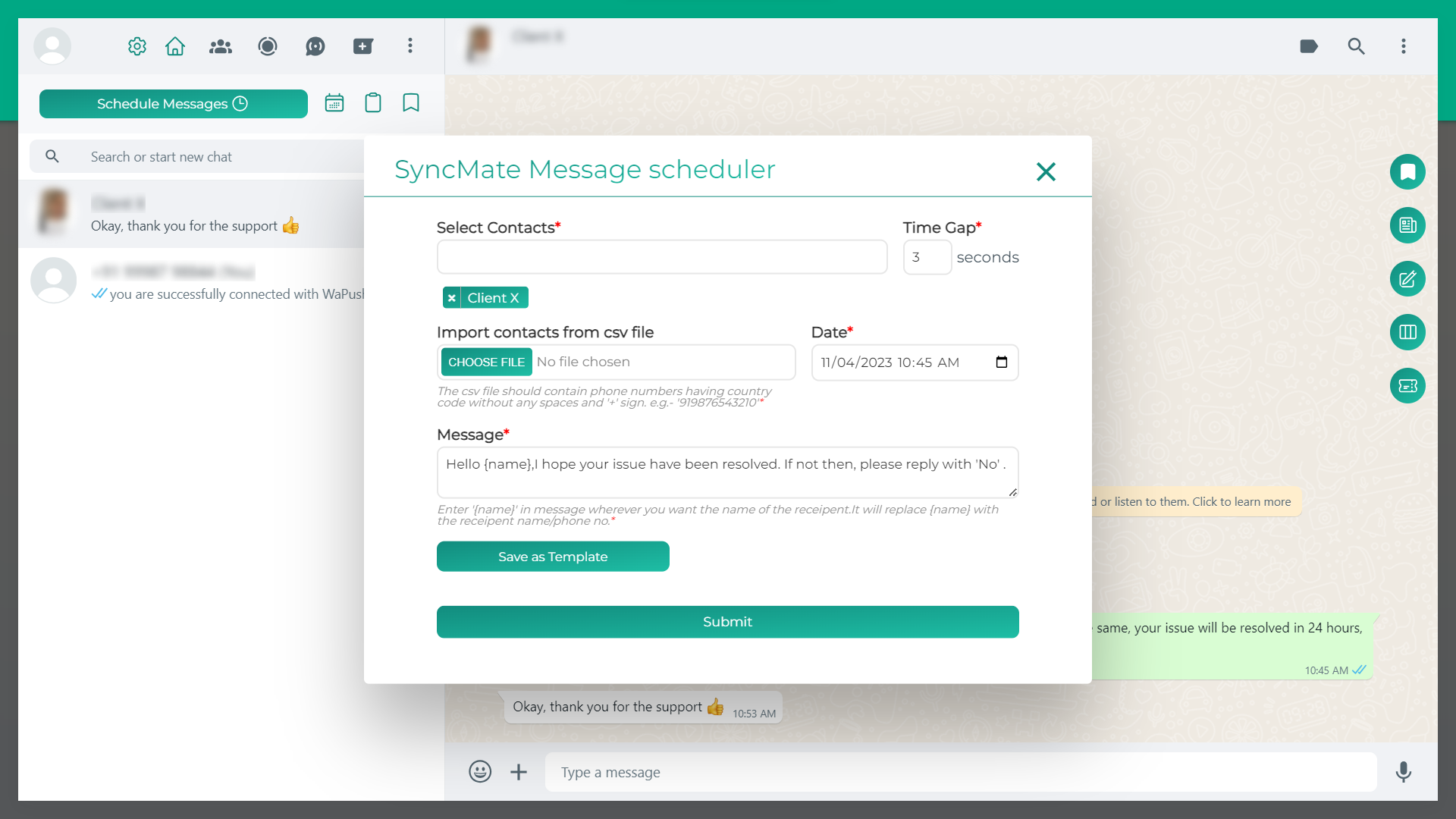Open the groups people icon

[221, 46]
